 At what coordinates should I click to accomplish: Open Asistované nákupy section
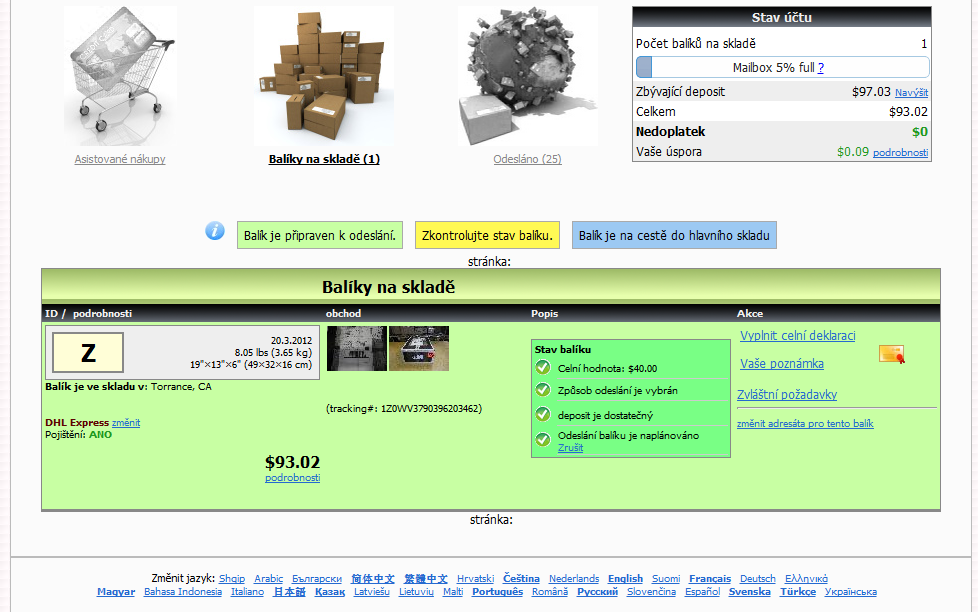pos(120,159)
